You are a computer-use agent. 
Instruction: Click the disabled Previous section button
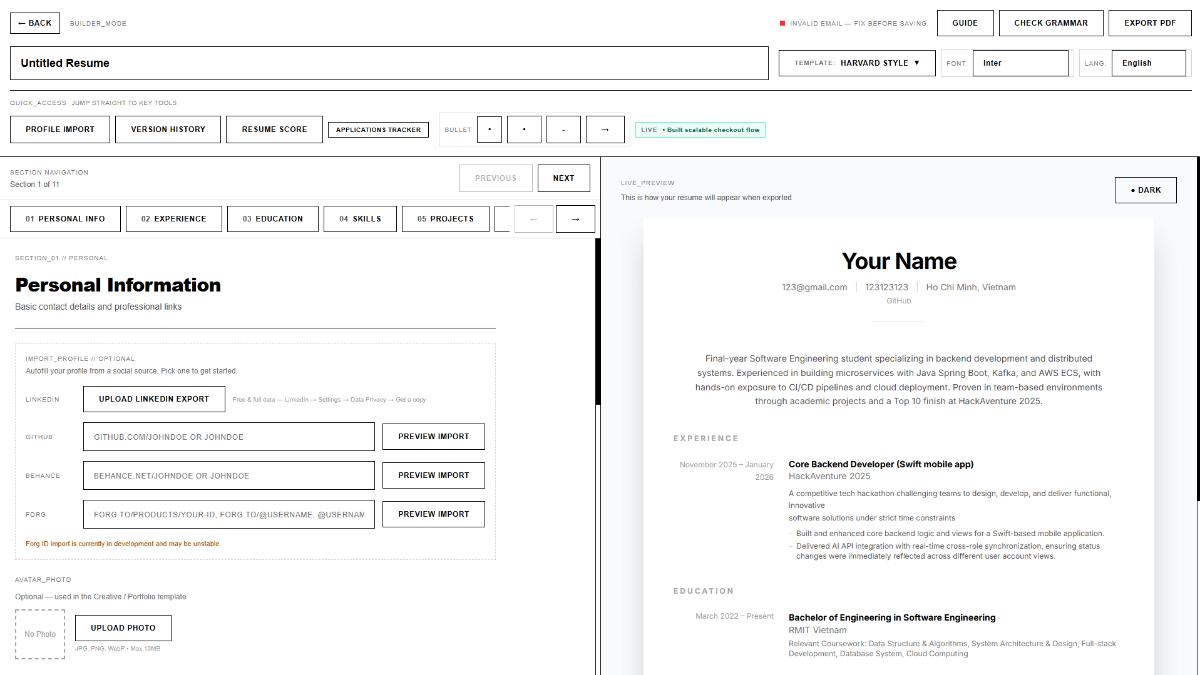pos(496,178)
